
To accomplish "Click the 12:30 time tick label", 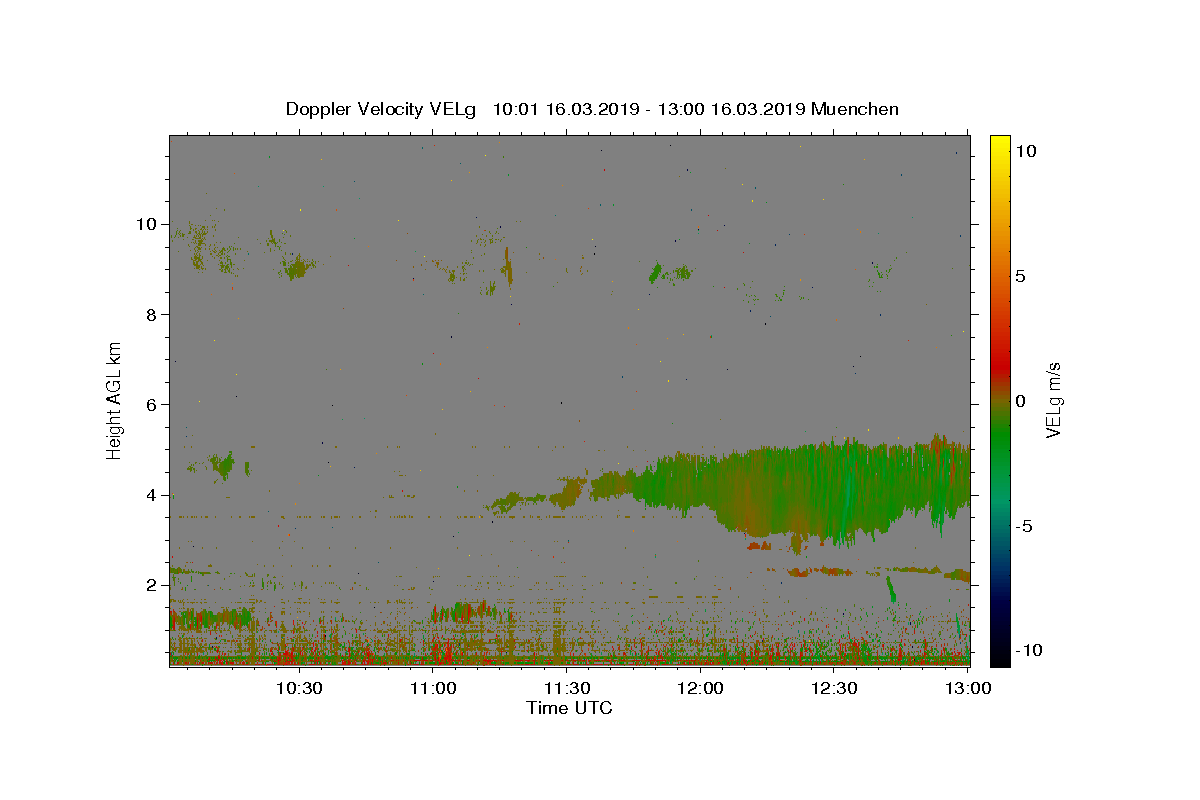I will 835,688.
